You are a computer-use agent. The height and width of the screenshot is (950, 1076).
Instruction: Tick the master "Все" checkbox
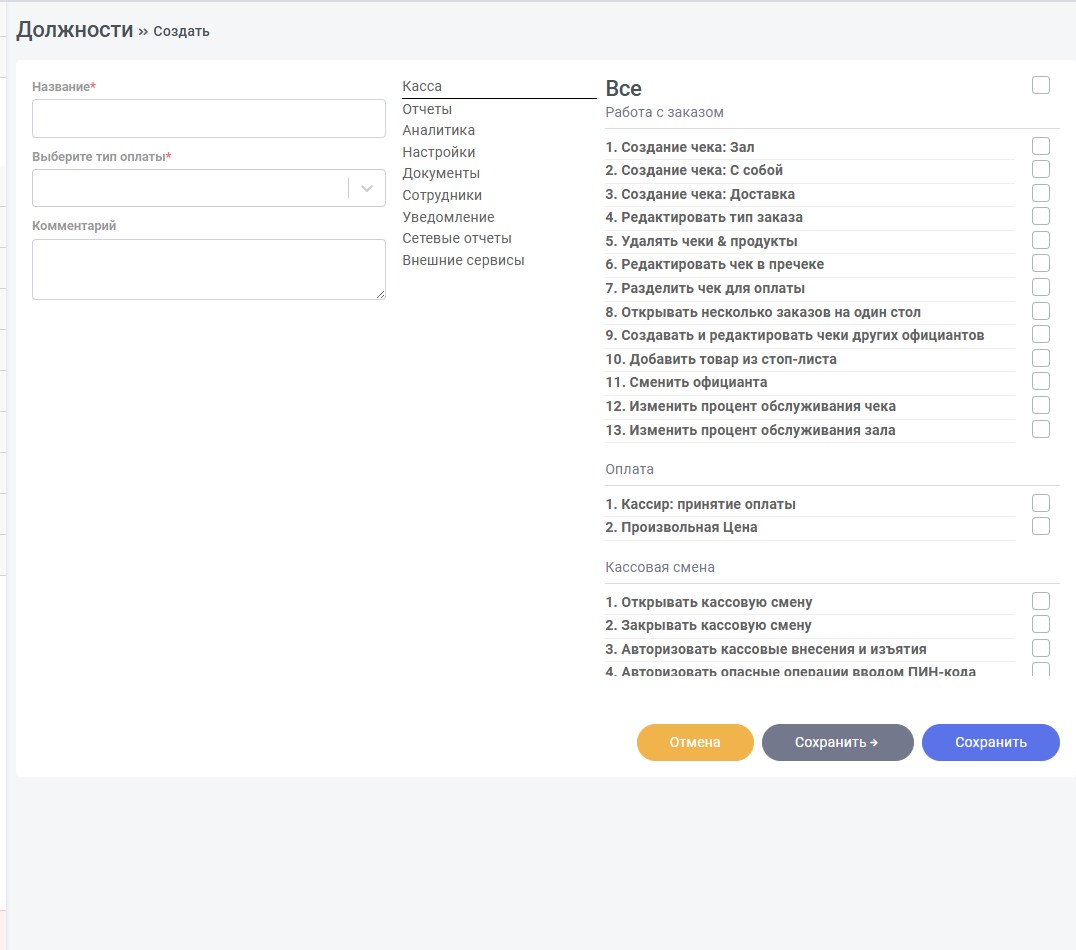1040,85
